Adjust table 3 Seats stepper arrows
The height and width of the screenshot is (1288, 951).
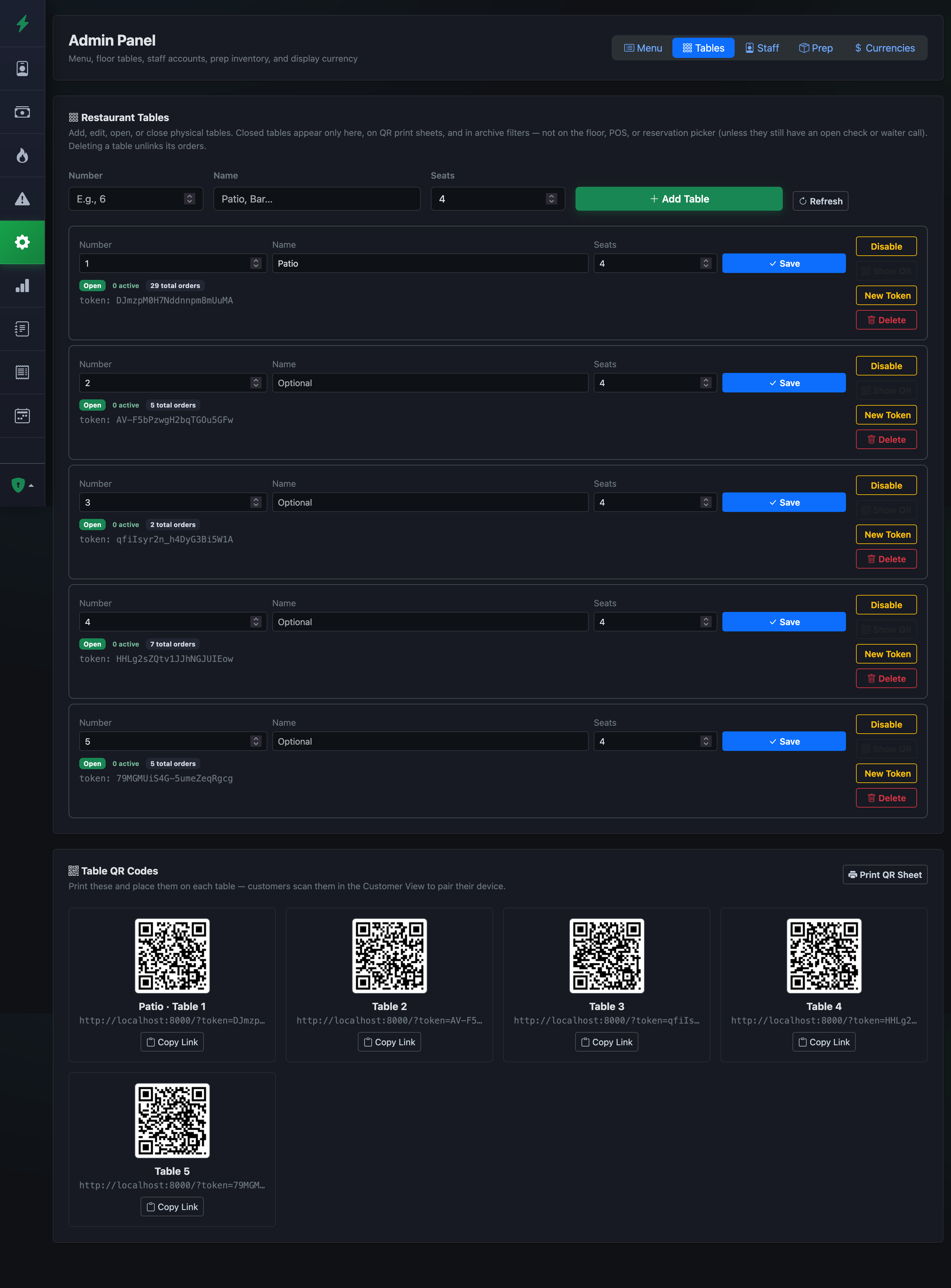pos(706,502)
